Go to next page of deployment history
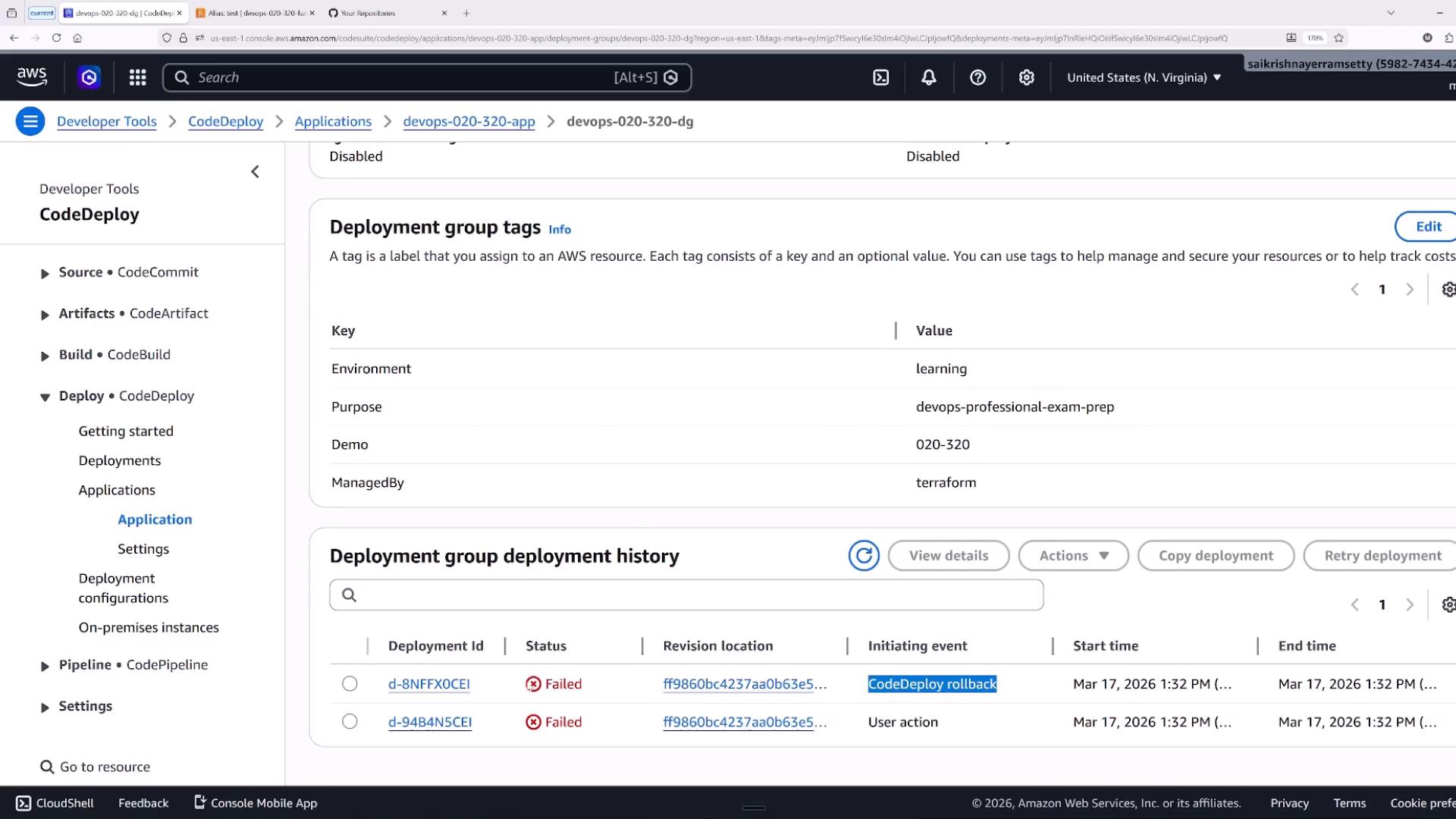The image size is (1456, 819). 1410,605
